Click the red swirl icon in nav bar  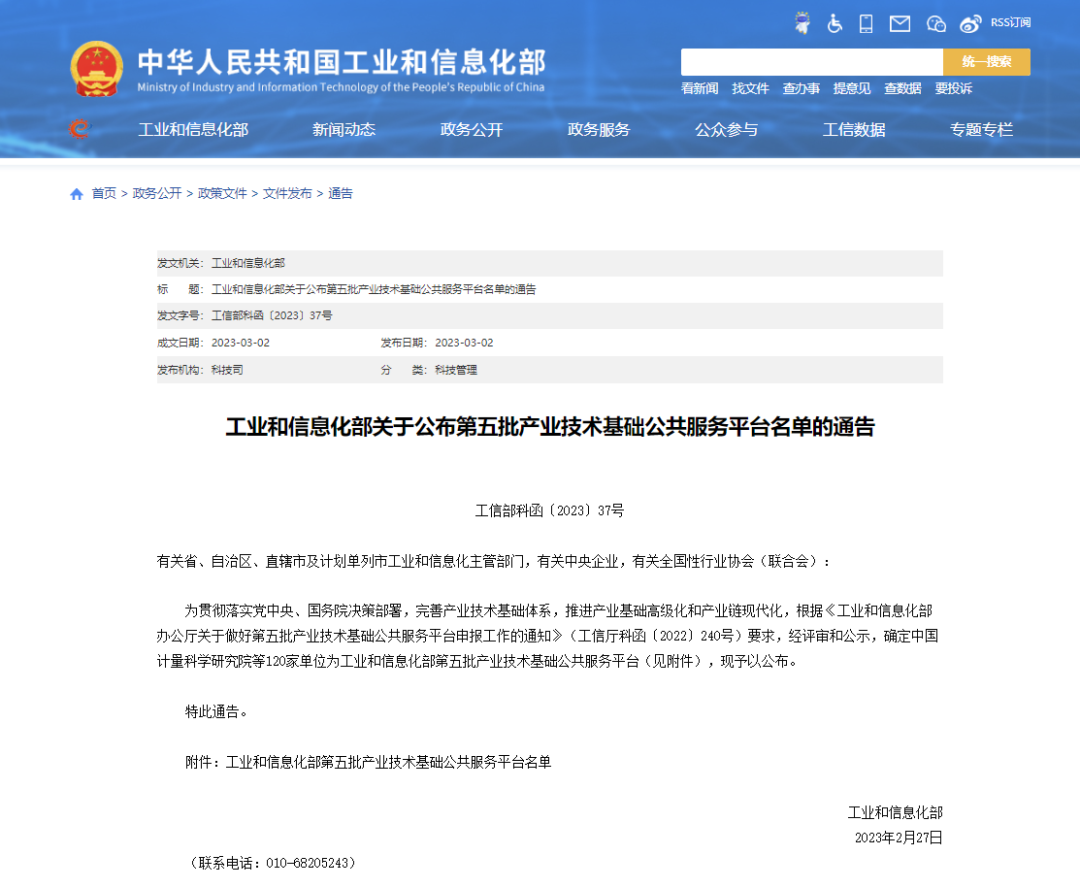click(79, 129)
